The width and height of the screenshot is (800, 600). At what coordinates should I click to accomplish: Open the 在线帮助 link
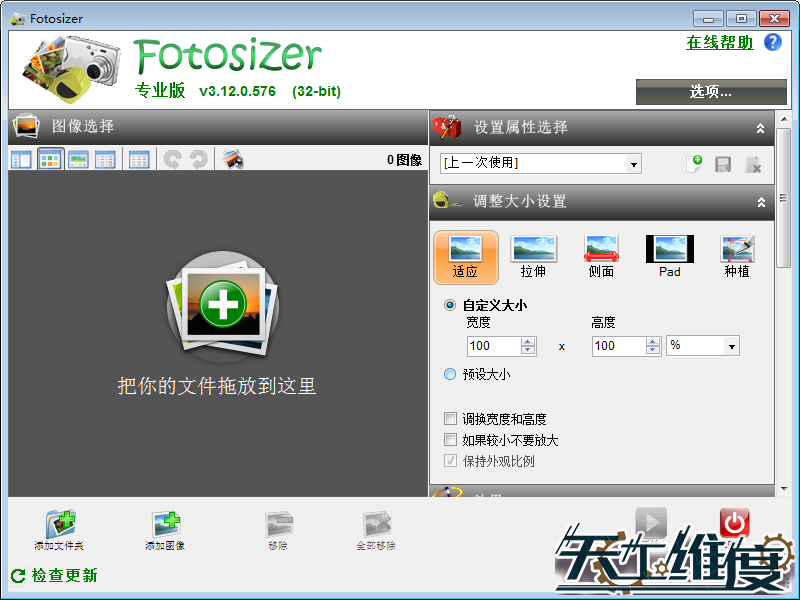(x=719, y=42)
